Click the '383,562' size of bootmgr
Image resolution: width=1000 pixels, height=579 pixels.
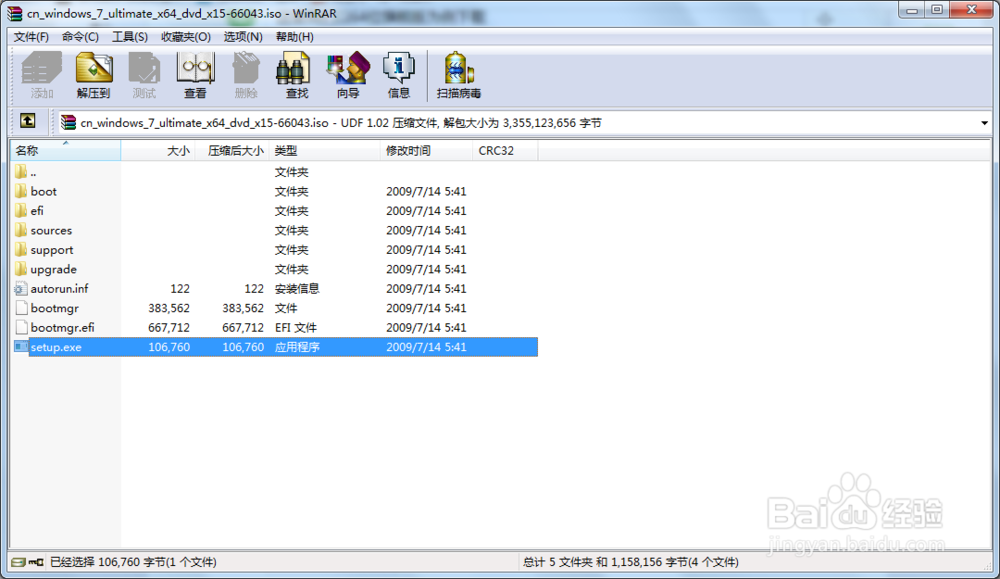(x=169, y=308)
